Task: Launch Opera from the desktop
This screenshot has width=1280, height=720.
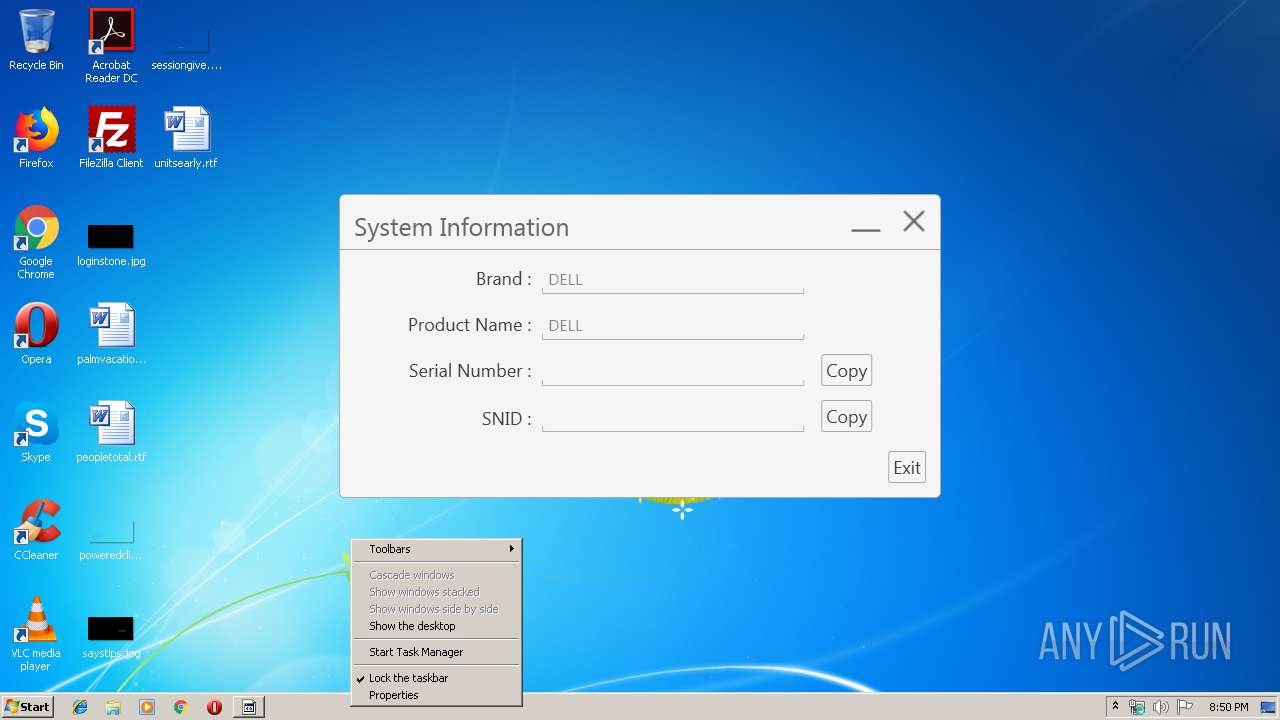Action: [x=36, y=334]
